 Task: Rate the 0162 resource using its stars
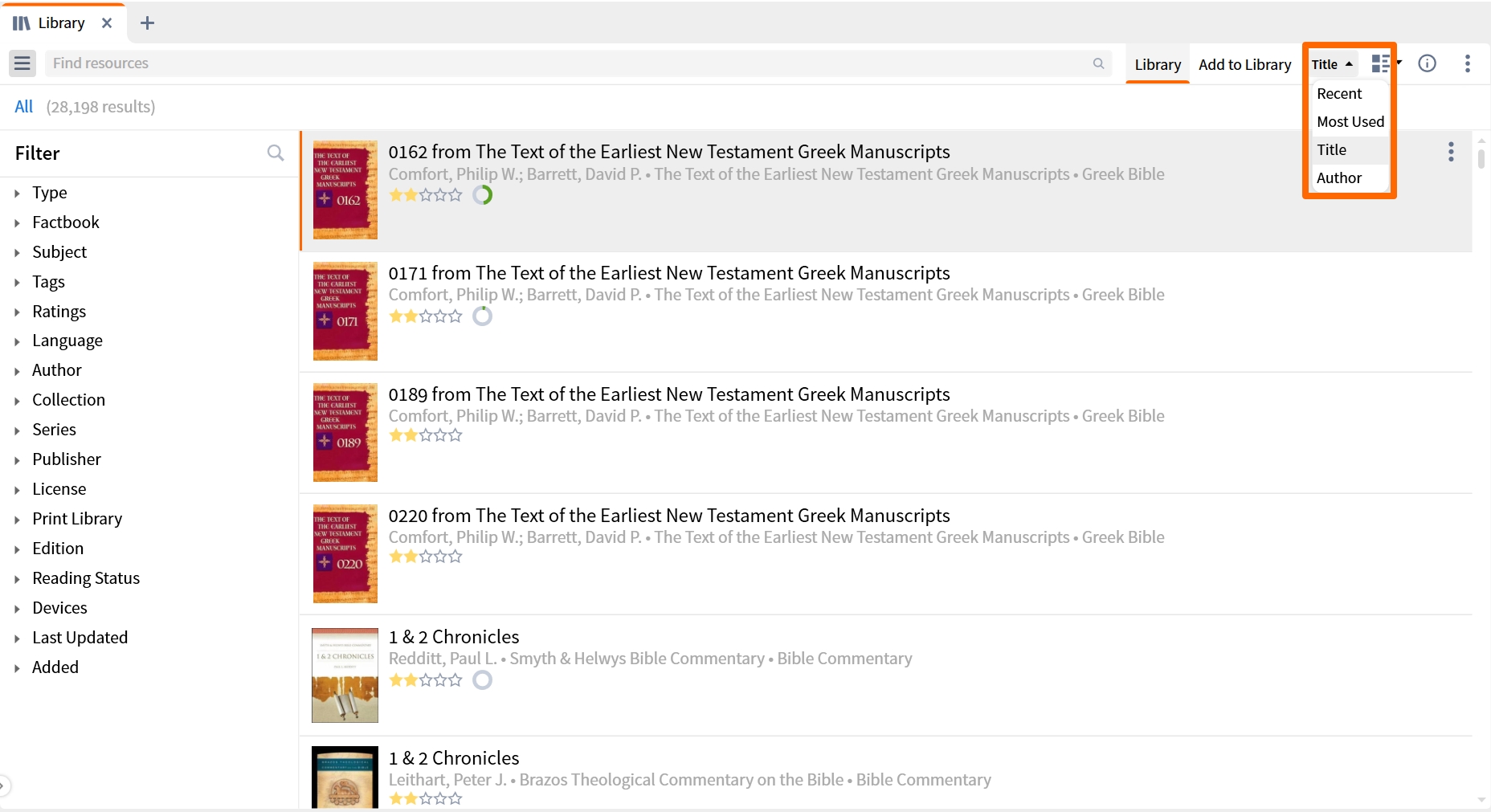(426, 195)
